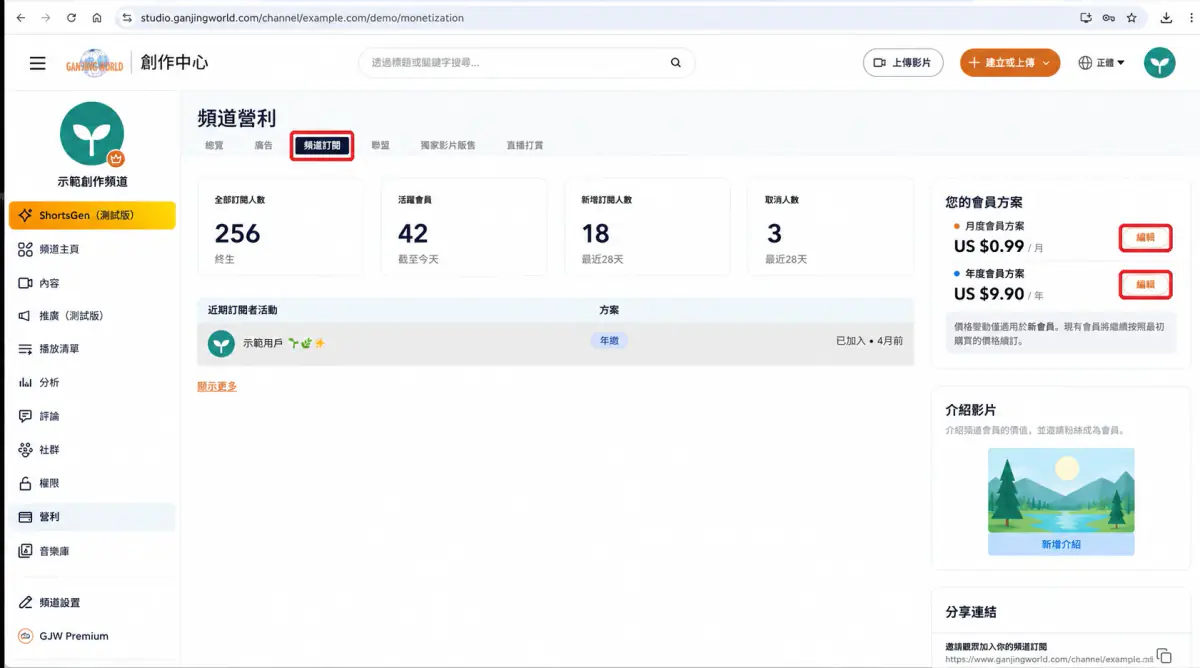Screen dimensions: 1200x668
Task: Click the account avatar in the header
Action: coord(1160,63)
